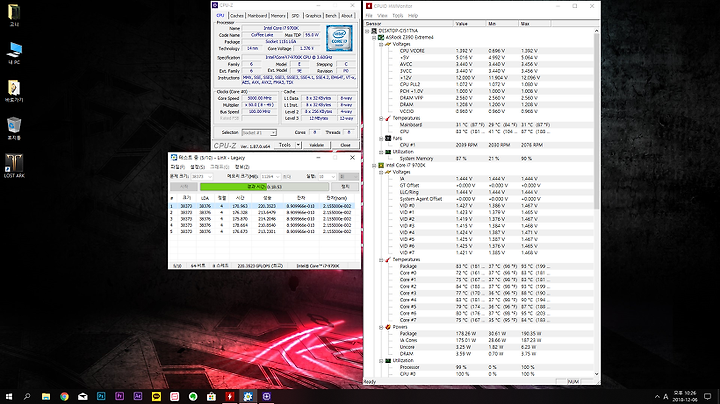Launch Photoshop from the taskbar
This screenshot has height=404, width=720.
(x=101, y=396)
